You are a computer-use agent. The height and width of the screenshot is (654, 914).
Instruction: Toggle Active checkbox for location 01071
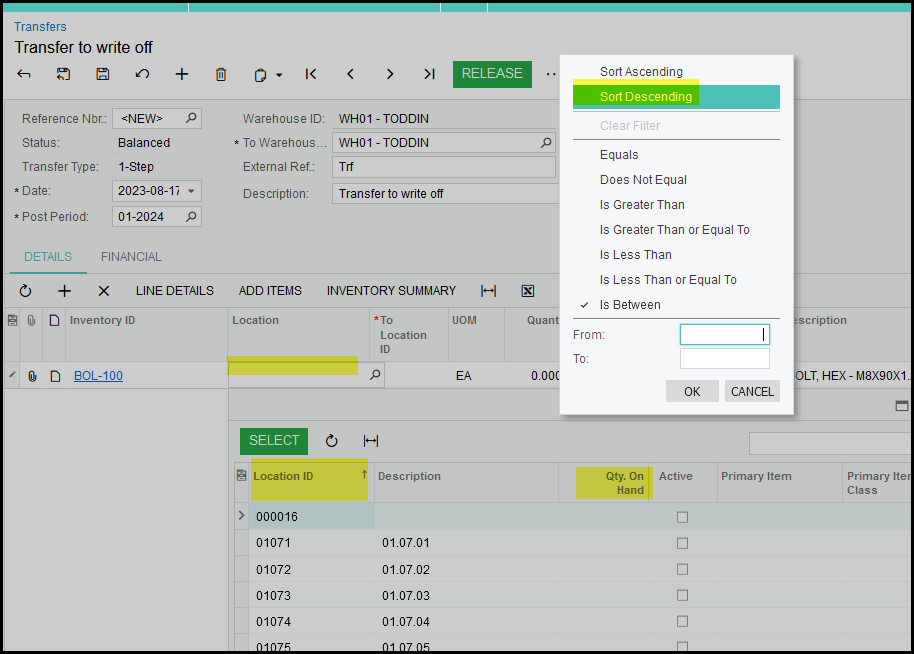tap(682, 543)
